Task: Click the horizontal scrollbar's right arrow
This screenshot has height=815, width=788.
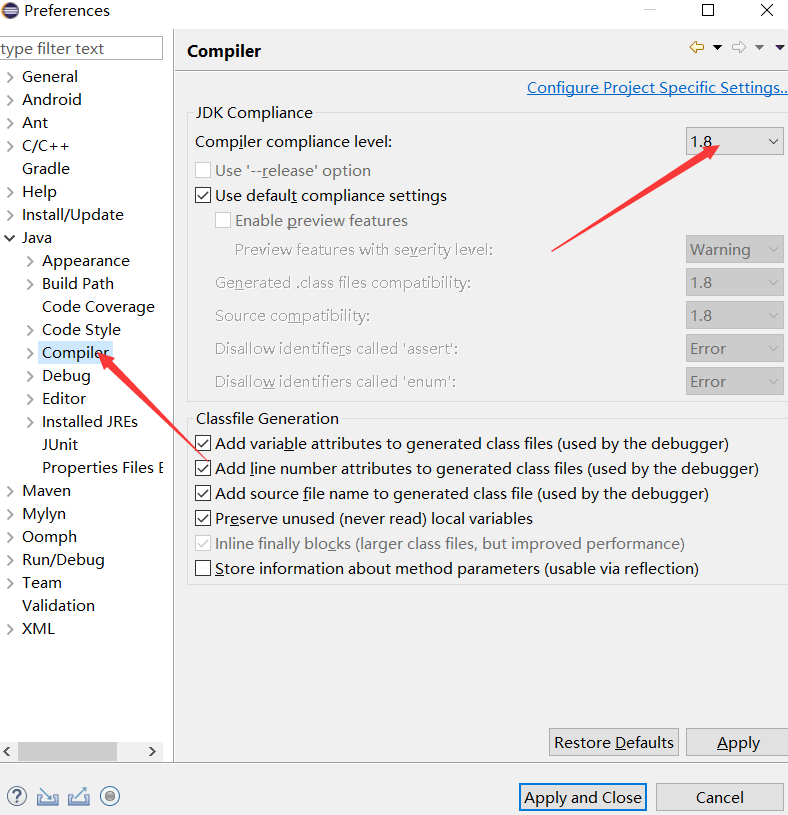Action: [152, 751]
